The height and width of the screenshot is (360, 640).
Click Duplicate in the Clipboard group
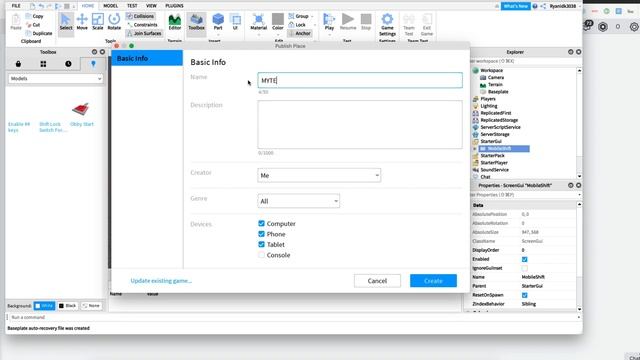click(x=39, y=33)
